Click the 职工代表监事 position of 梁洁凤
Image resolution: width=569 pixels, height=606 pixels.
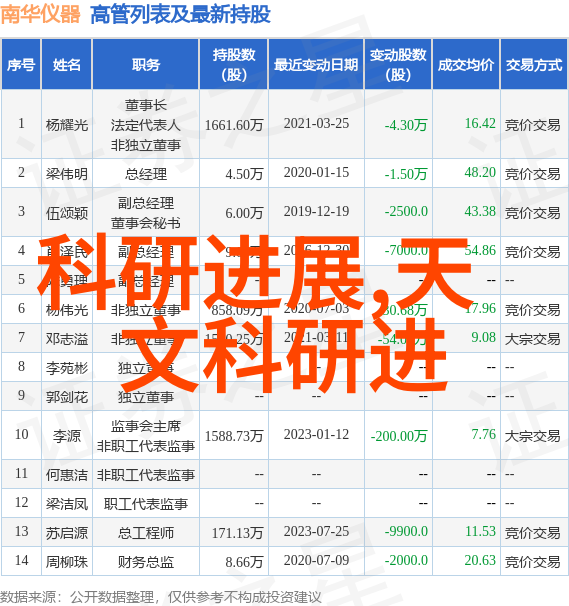(x=146, y=504)
